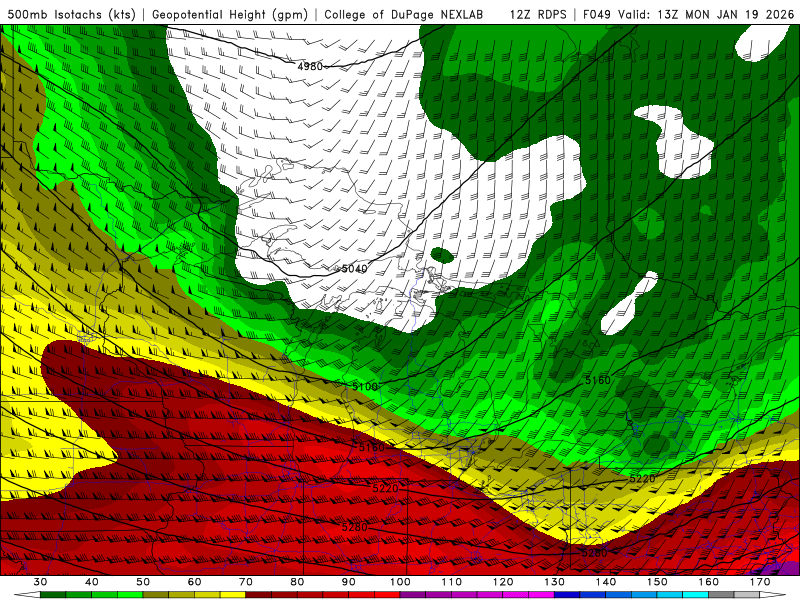Click the '30' label on the color scale
This screenshot has width=800, height=600.
(x=40, y=582)
